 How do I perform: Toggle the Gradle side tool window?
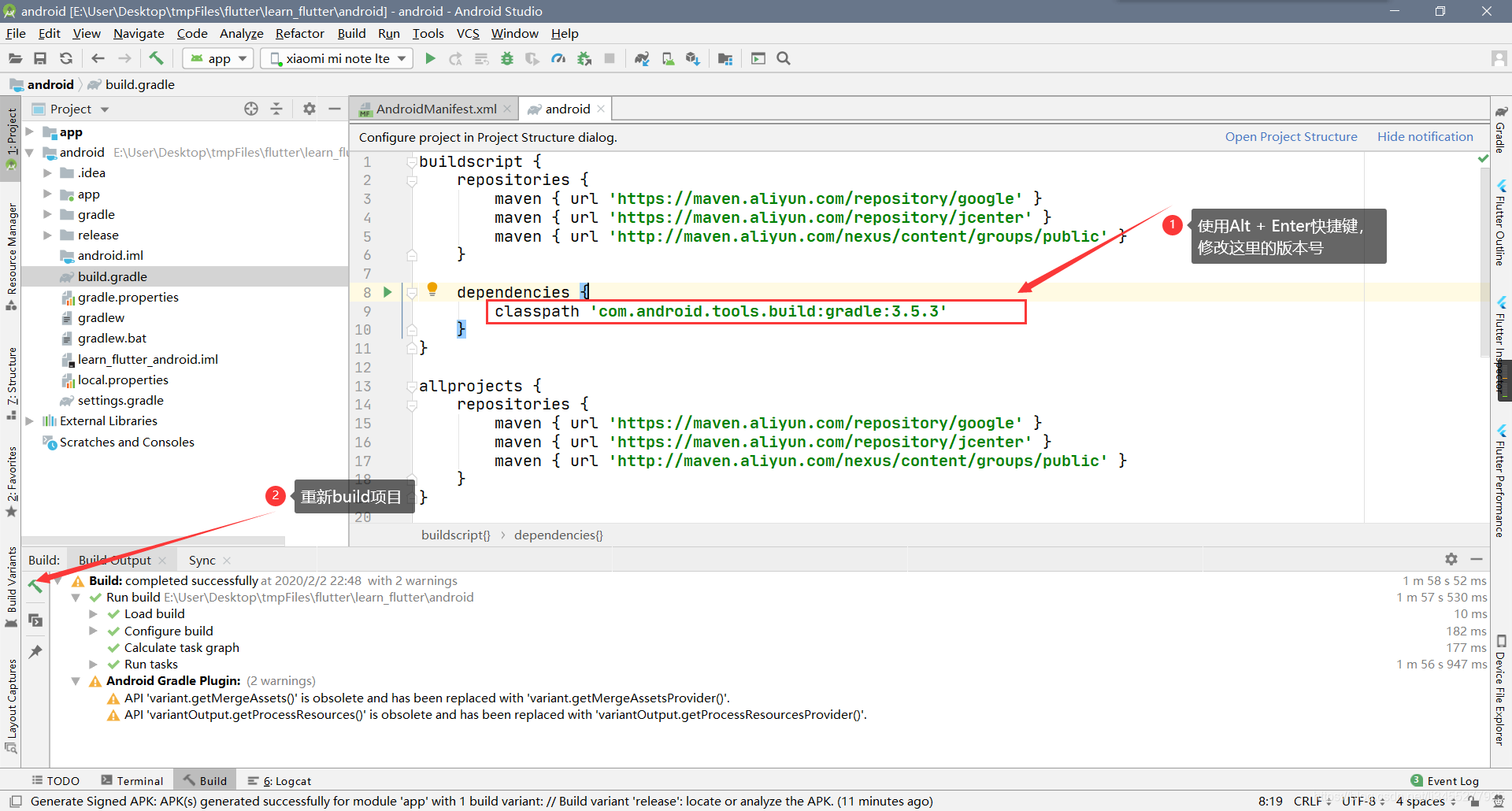pyautogui.click(x=1501, y=129)
